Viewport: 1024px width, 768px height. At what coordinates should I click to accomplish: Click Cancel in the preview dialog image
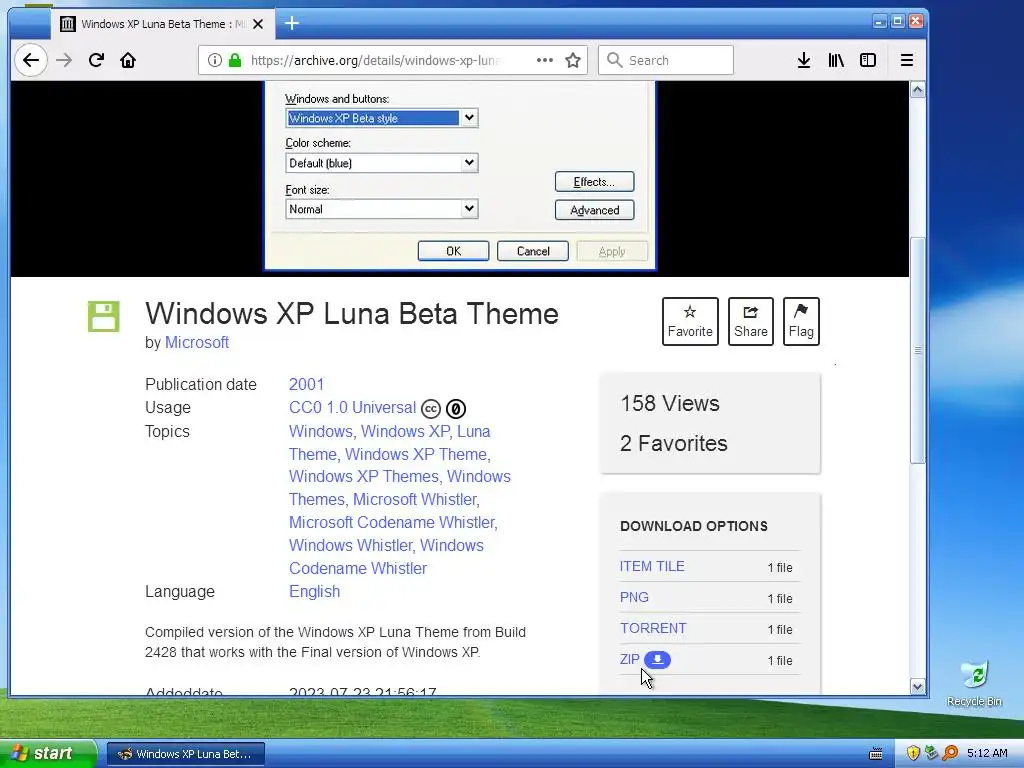coord(533,251)
